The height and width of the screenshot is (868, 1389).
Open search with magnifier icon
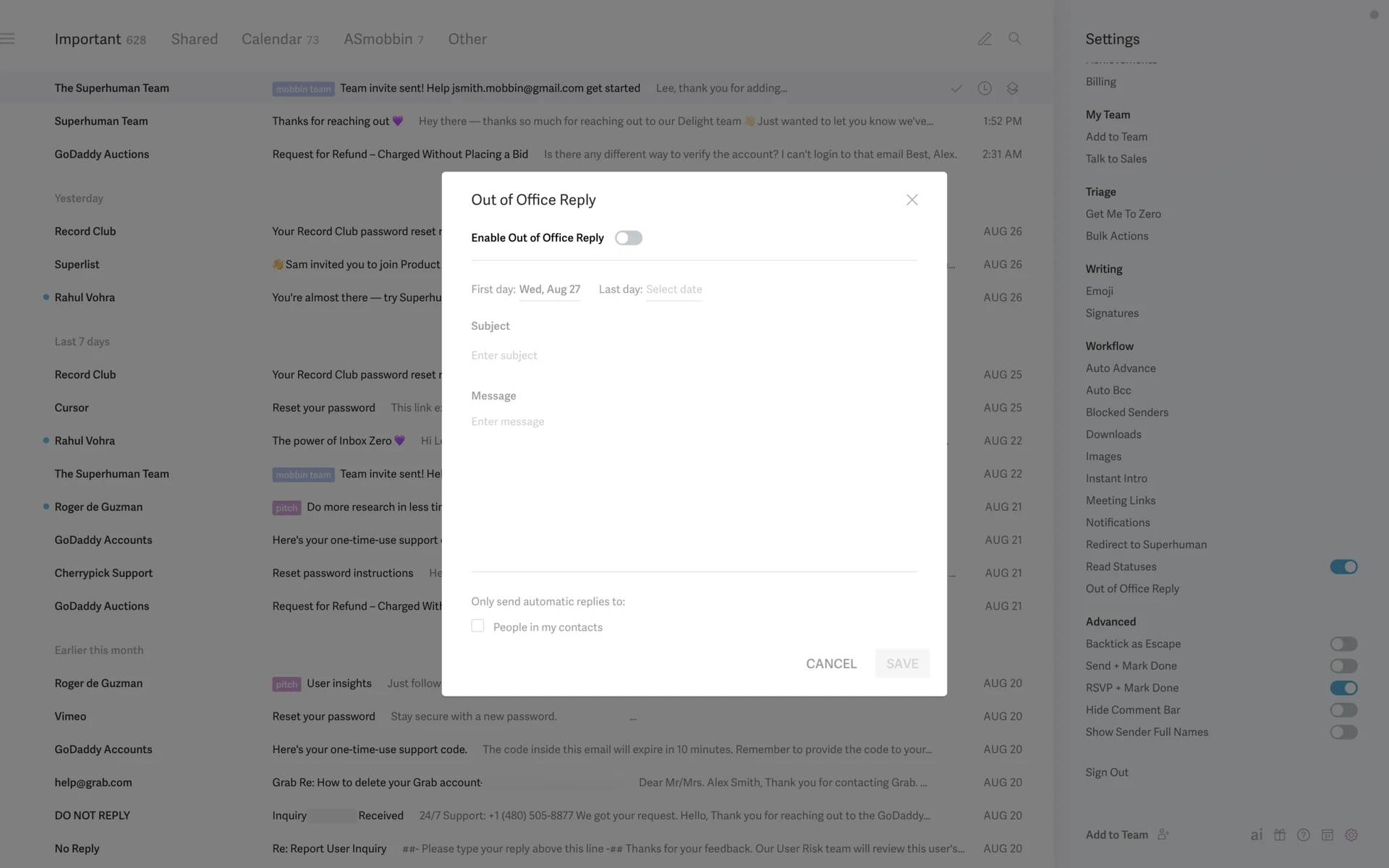[1015, 39]
